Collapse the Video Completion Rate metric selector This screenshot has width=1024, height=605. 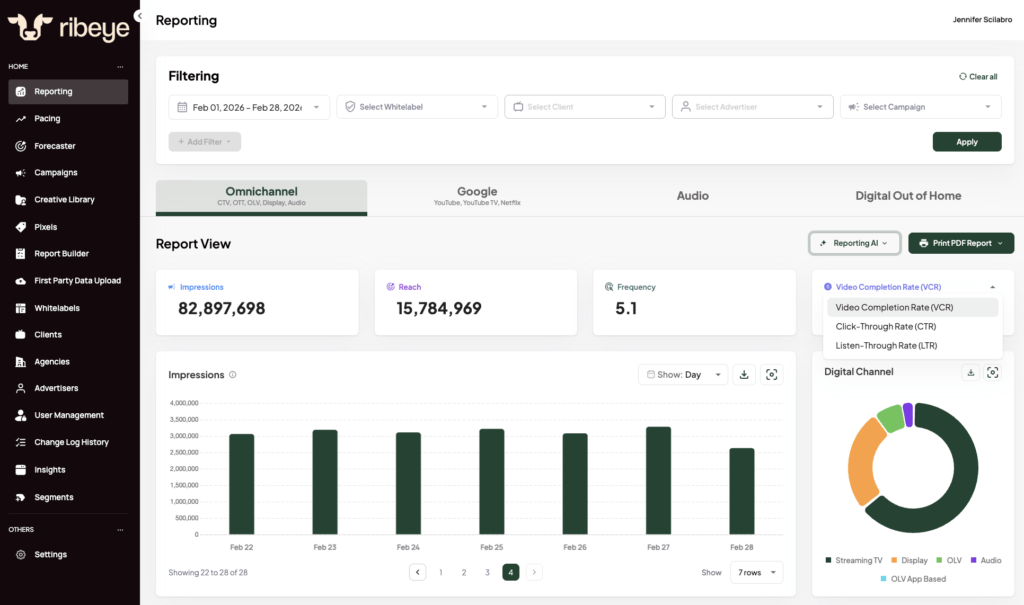point(993,287)
